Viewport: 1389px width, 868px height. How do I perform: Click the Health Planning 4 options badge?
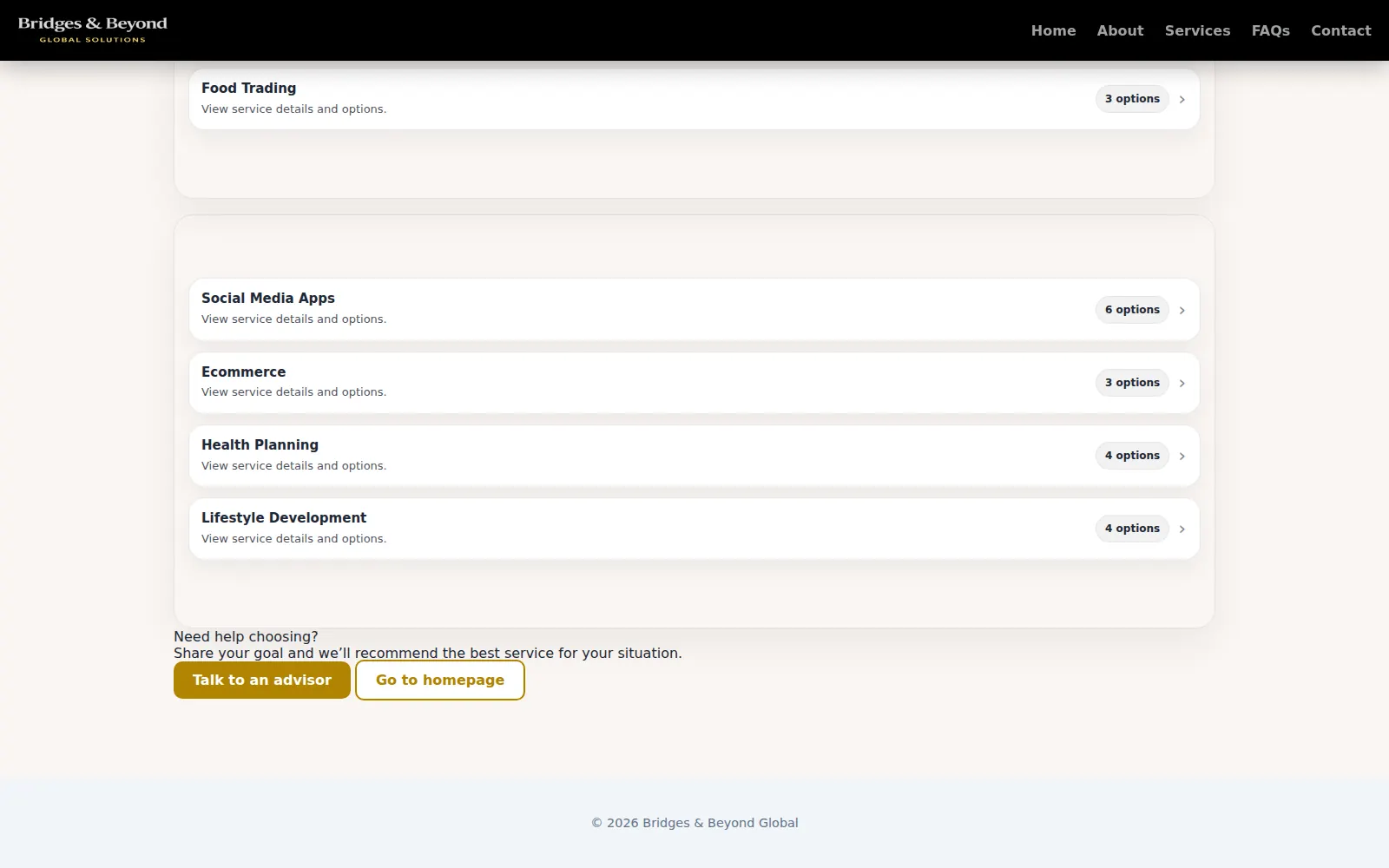(1132, 456)
